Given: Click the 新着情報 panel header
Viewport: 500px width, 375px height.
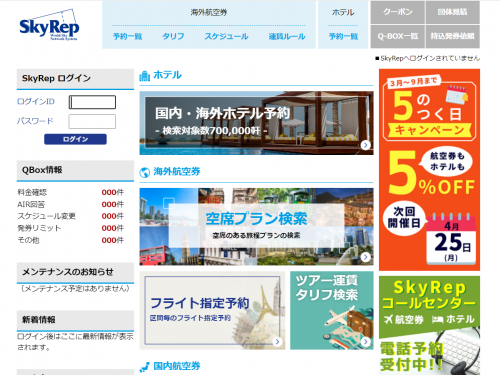Looking at the screenshot, I should (75, 320).
